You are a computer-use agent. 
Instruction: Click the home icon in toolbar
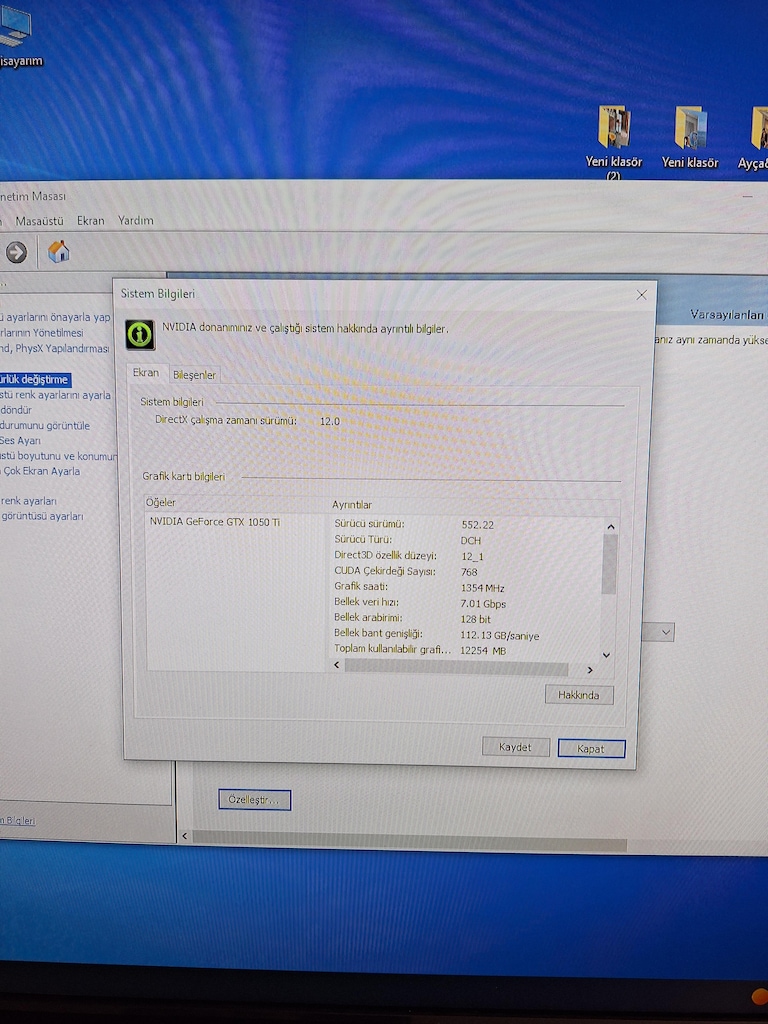[58, 251]
